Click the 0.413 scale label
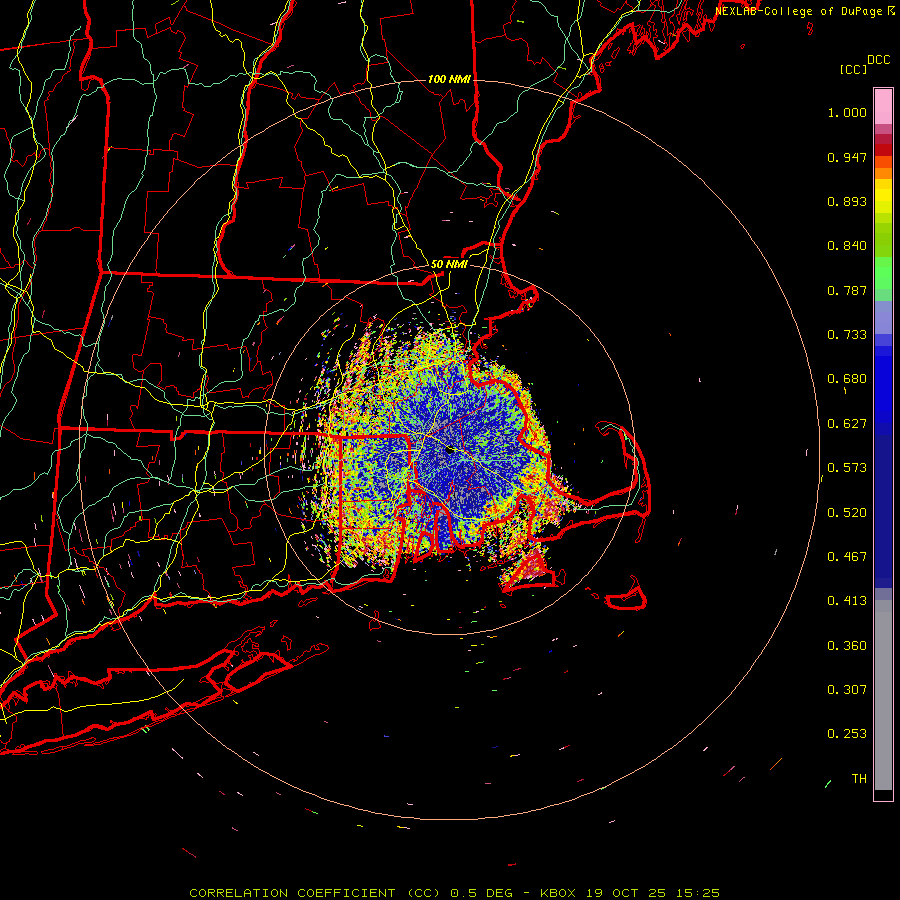 click(x=847, y=601)
